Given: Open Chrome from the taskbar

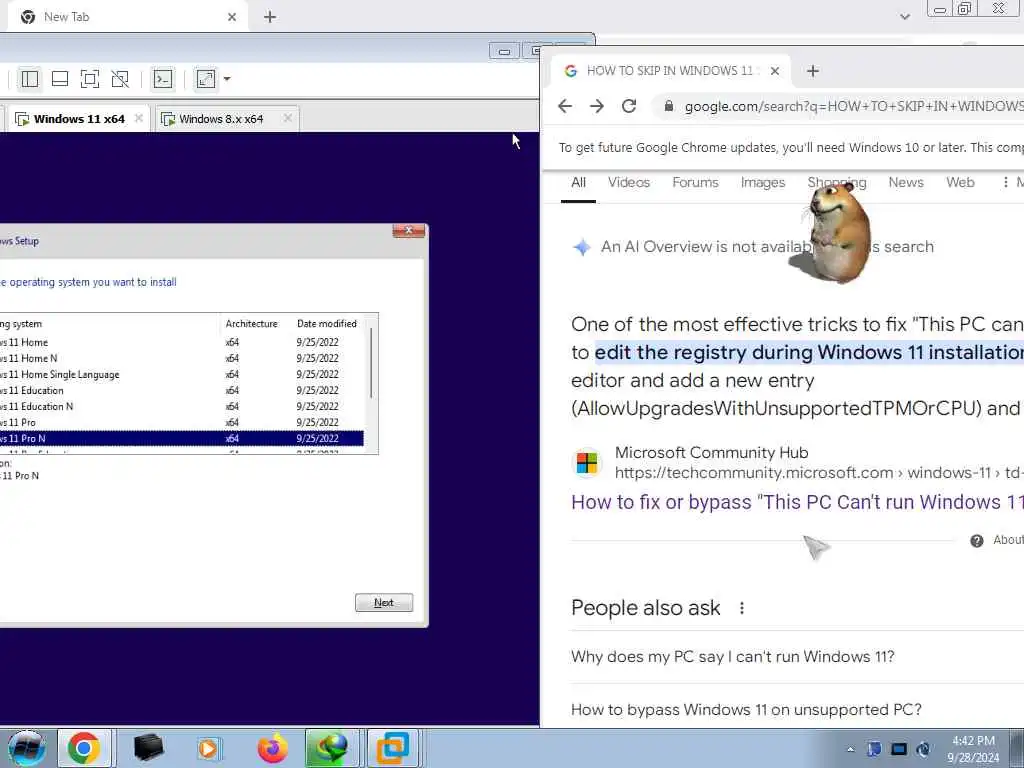Looking at the screenshot, I should 84,748.
